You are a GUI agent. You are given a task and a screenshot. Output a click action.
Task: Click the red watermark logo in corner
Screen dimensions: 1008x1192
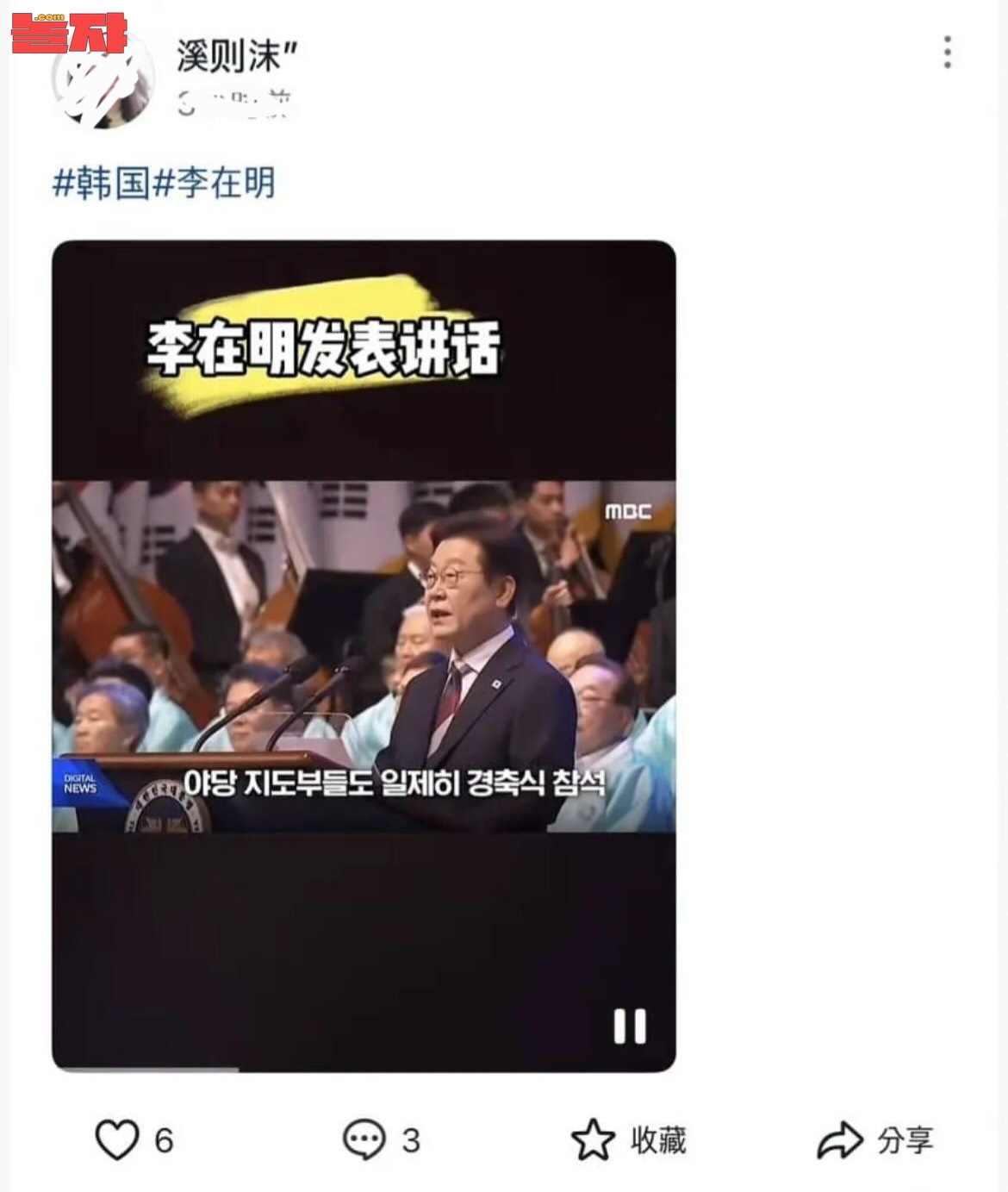69,33
